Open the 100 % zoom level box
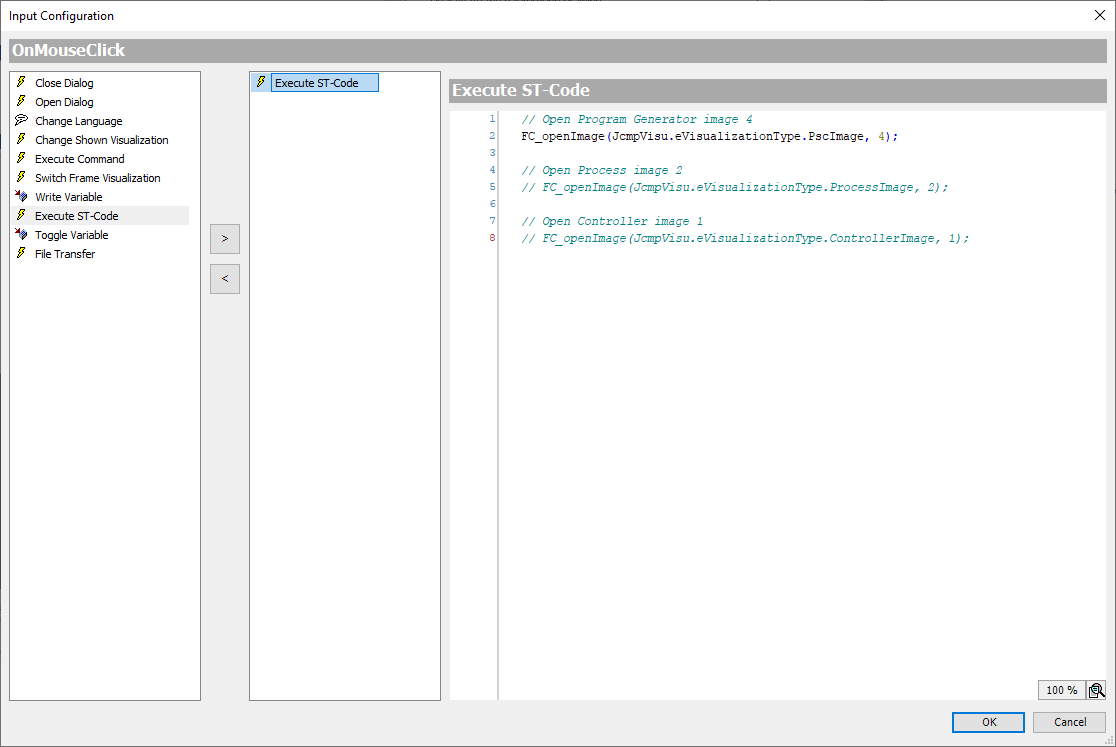 (1061, 690)
